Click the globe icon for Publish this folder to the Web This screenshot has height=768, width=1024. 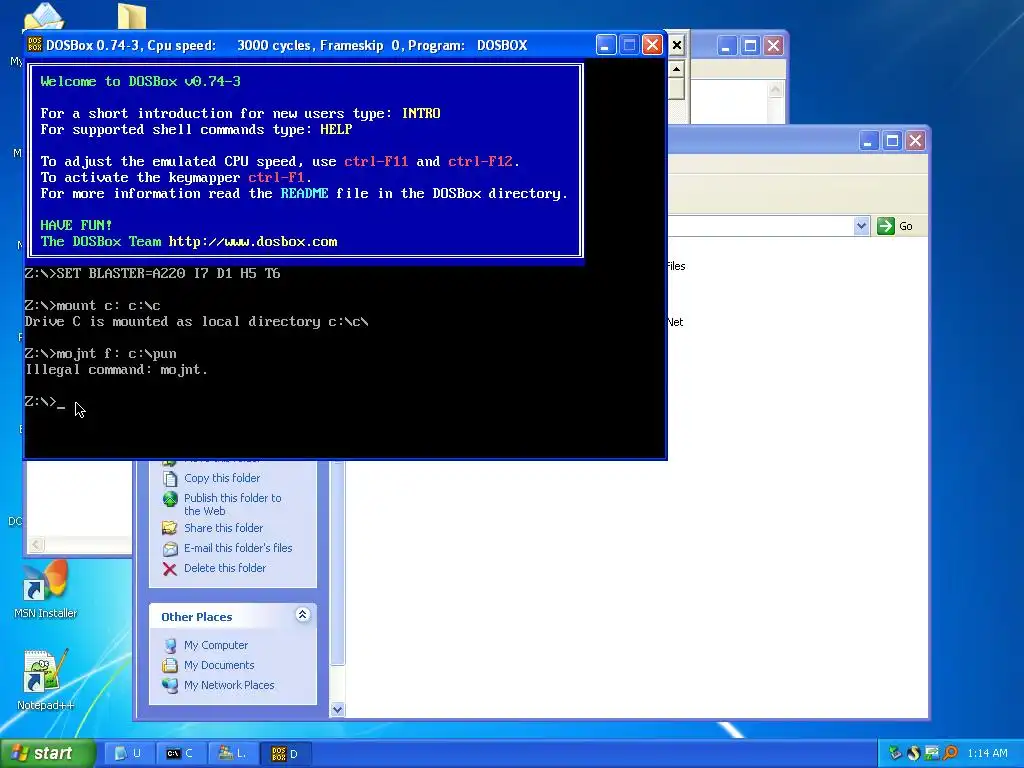[x=170, y=499]
